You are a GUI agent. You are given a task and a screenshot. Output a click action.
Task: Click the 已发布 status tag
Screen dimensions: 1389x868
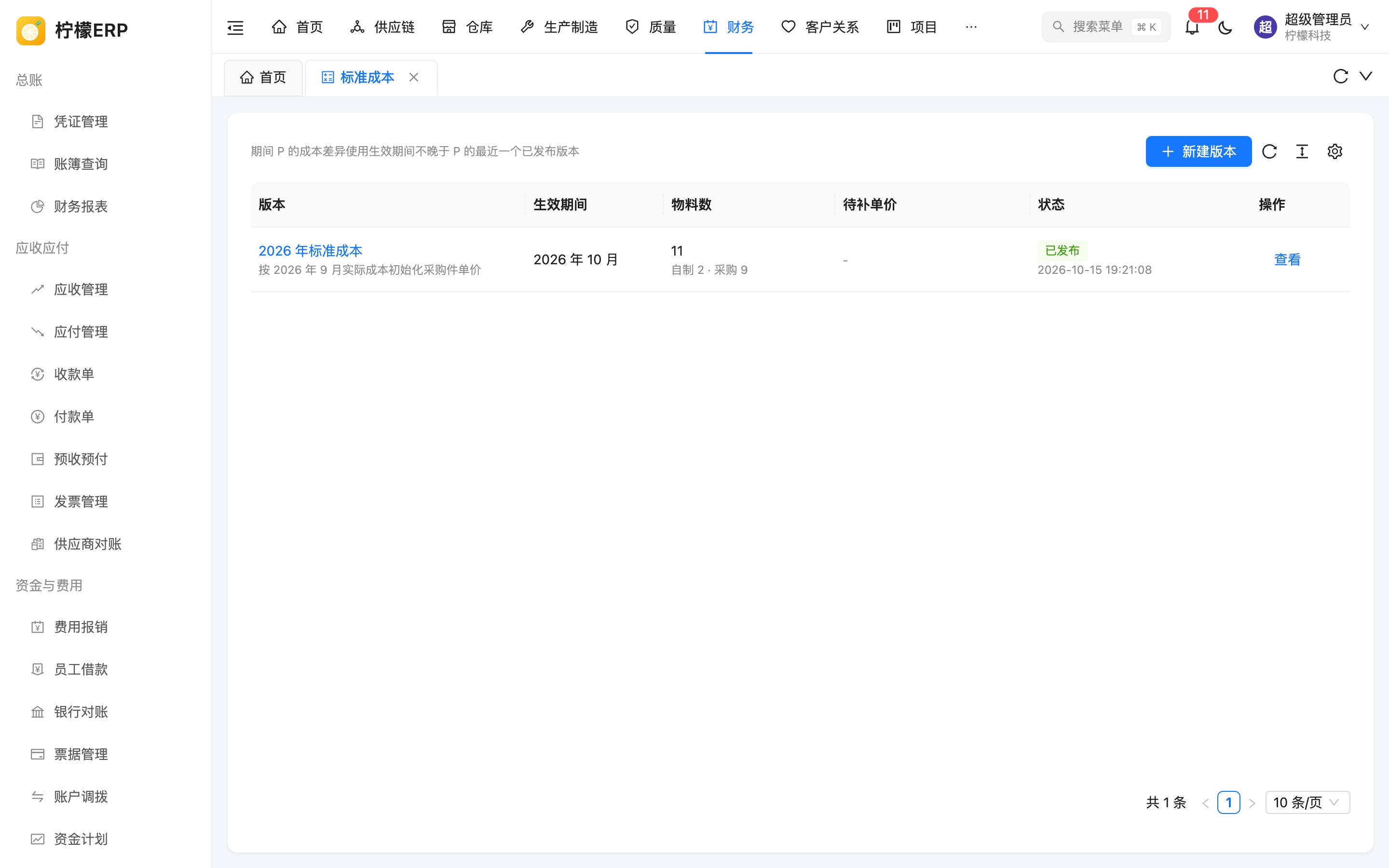(1062, 250)
